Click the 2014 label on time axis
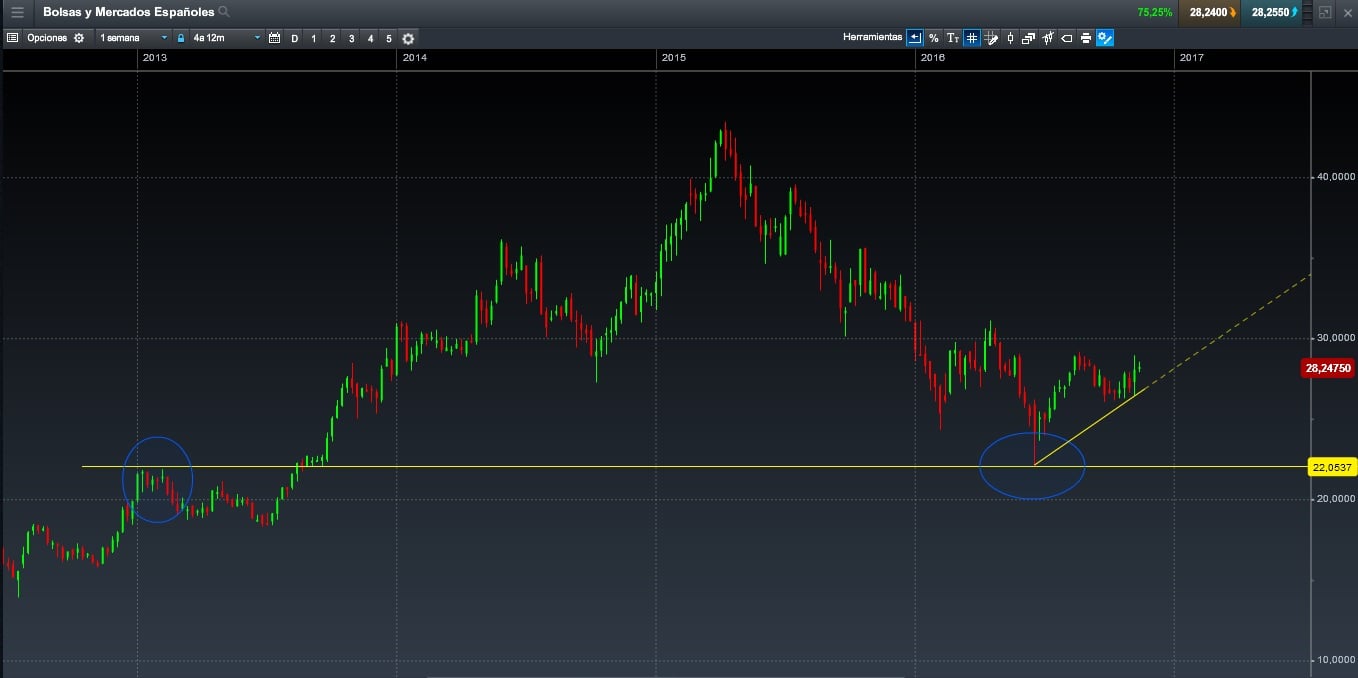 point(414,58)
